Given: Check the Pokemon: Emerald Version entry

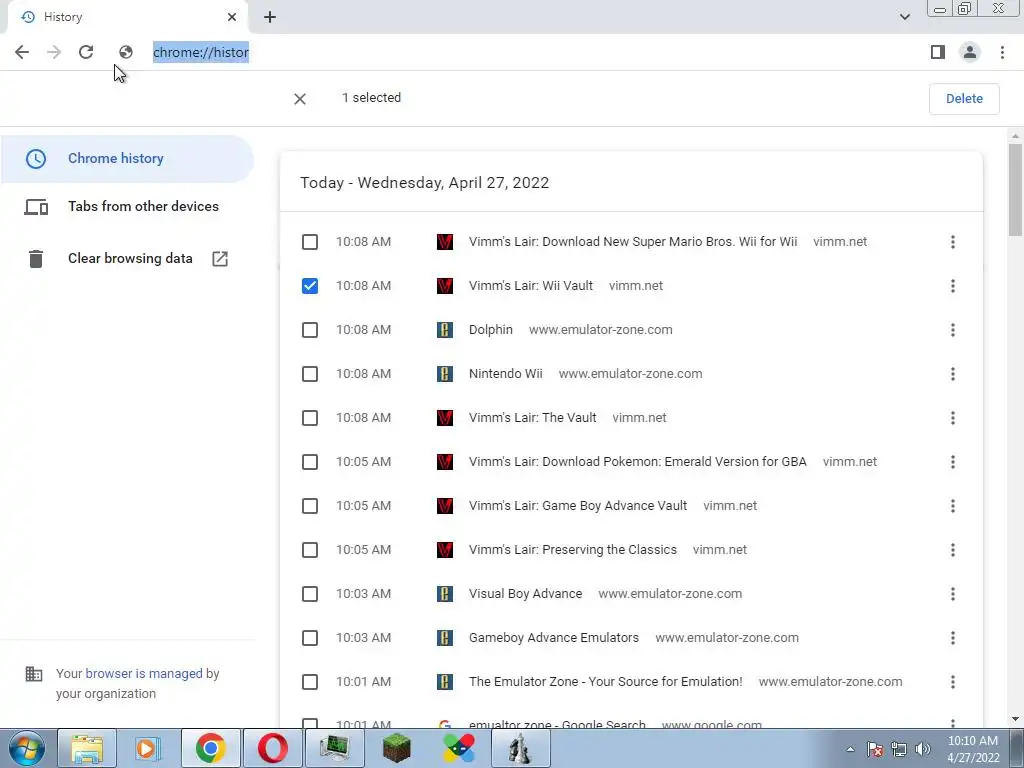Looking at the screenshot, I should (310, 462).
